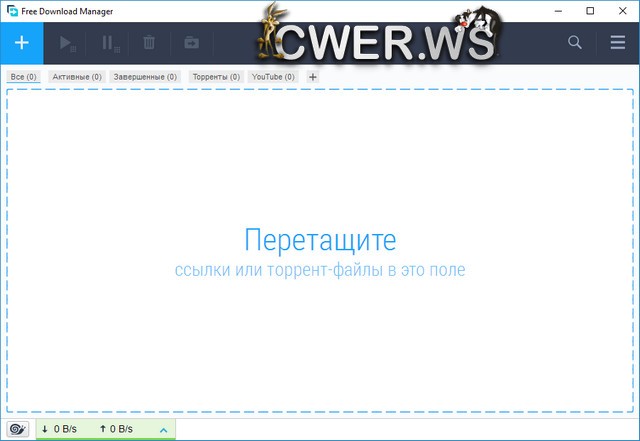Click the trash delete icon
Image resolution: width=640 pixels, height=441 pixels.
point(149,43)
